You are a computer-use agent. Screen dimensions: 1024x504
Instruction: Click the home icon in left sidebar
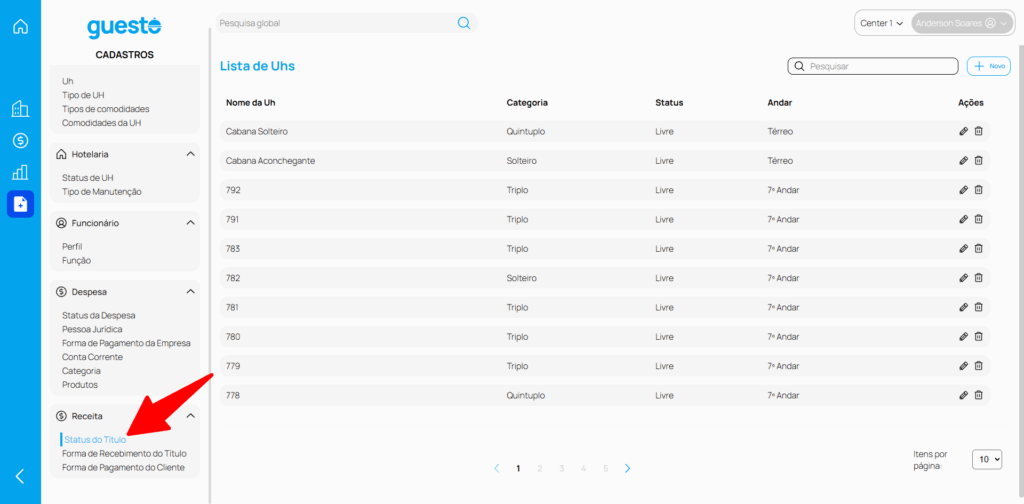[x=20, y=26]
